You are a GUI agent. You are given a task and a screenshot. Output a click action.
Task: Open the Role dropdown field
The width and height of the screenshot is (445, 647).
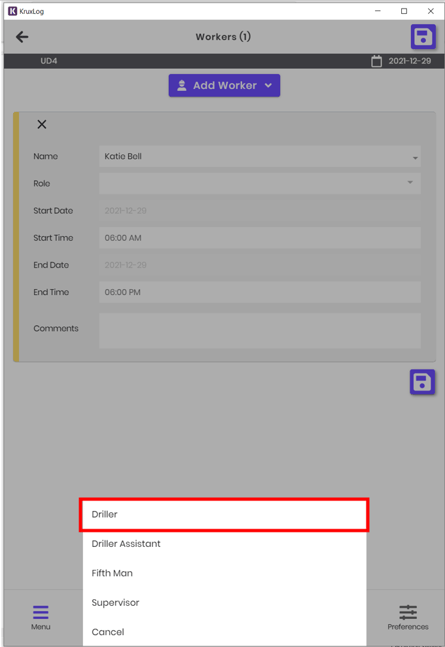(x=260, y=183)
